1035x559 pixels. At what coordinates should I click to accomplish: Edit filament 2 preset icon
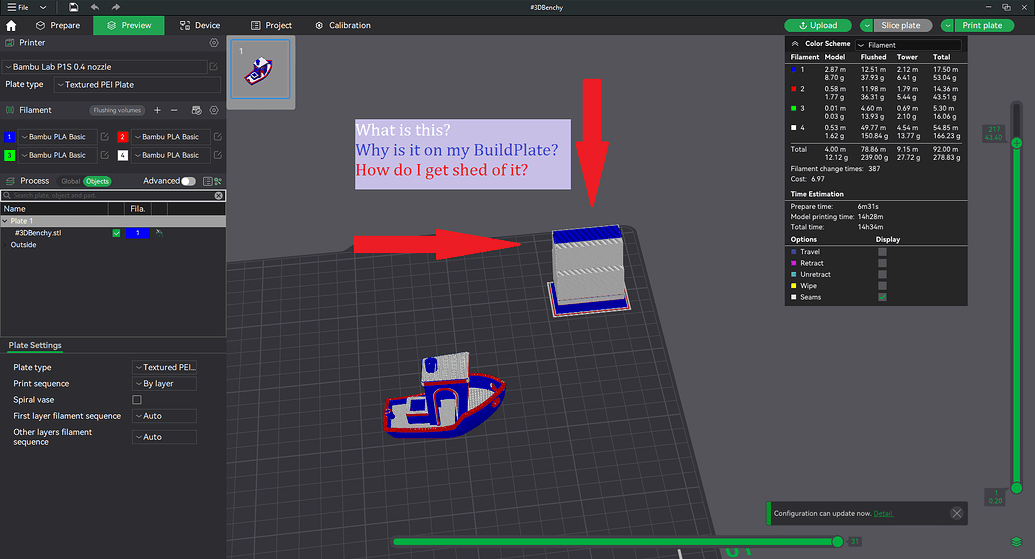coord(217,137)
